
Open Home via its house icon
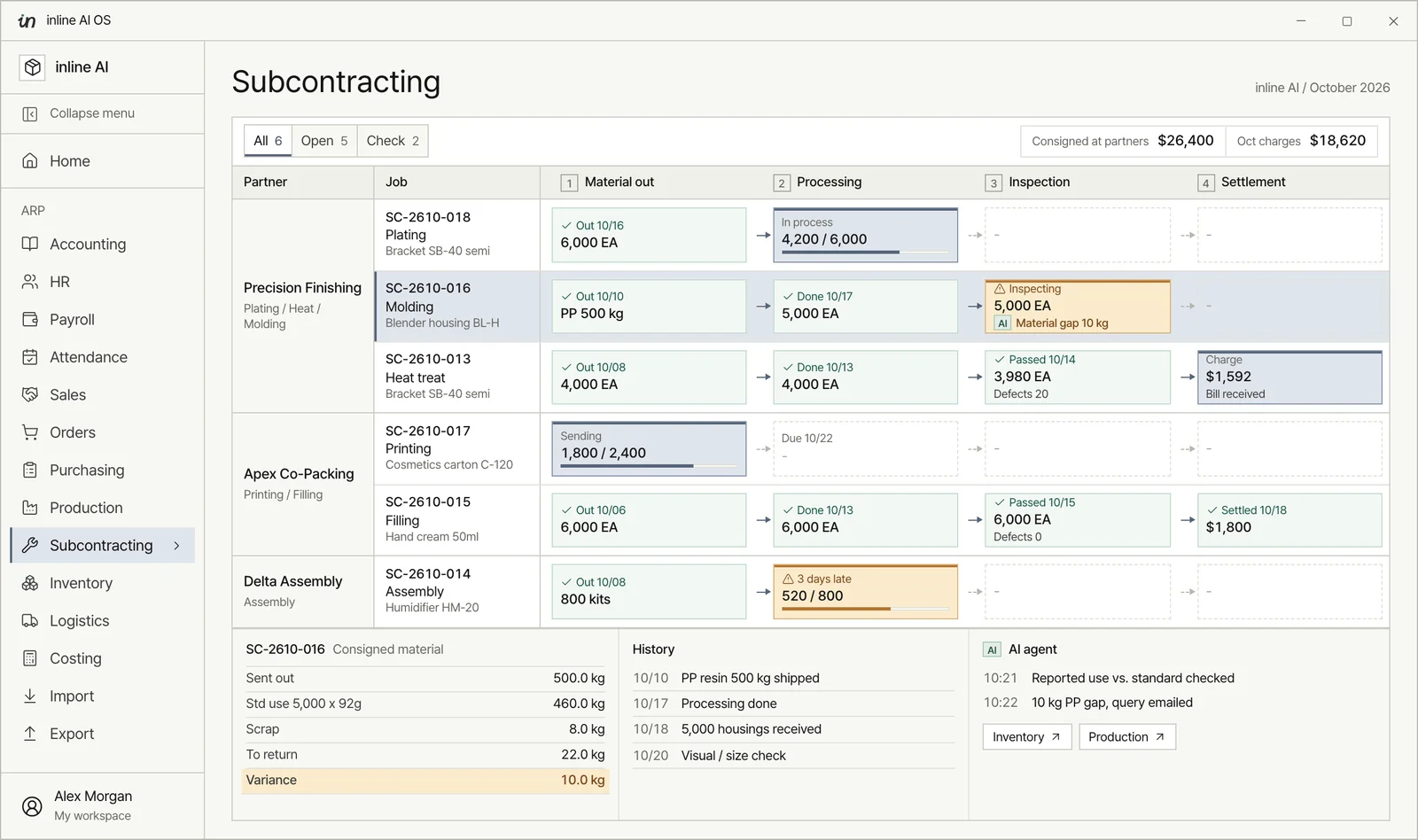pos(30,161)
